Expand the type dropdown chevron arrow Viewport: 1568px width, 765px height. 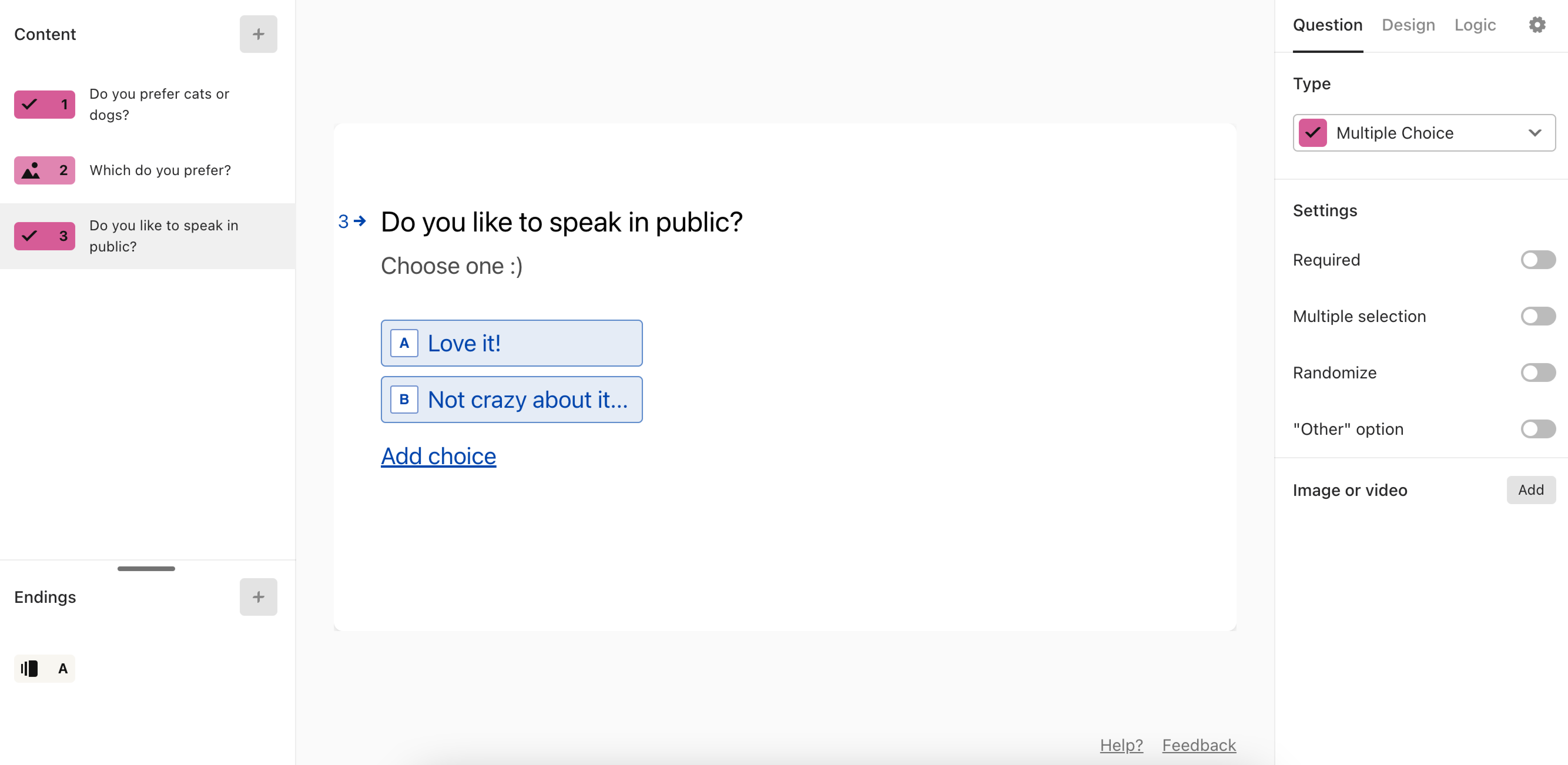(x=1535, y=133)
